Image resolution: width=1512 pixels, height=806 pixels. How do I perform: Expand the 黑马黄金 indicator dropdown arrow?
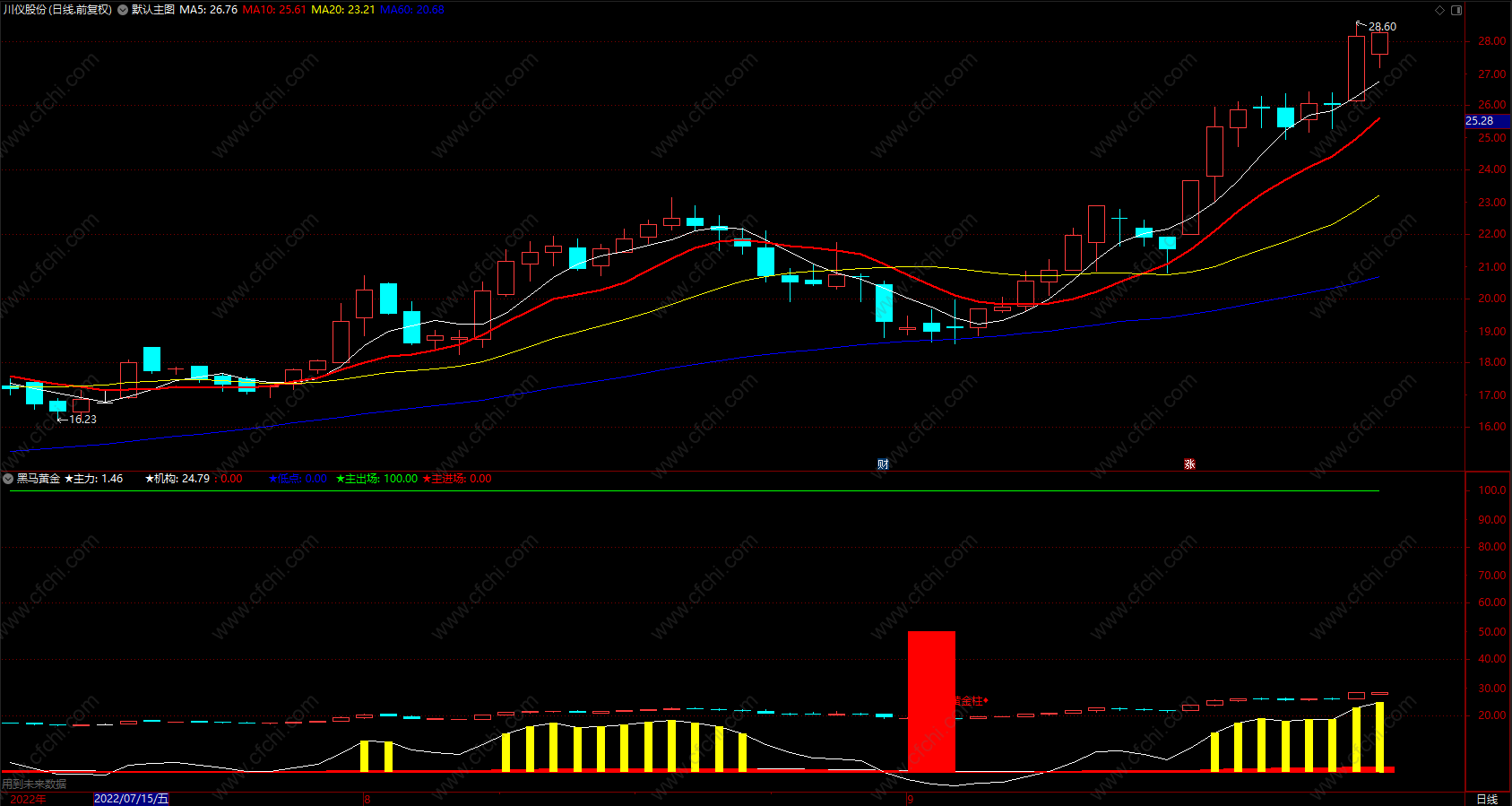tap(8, 479)
